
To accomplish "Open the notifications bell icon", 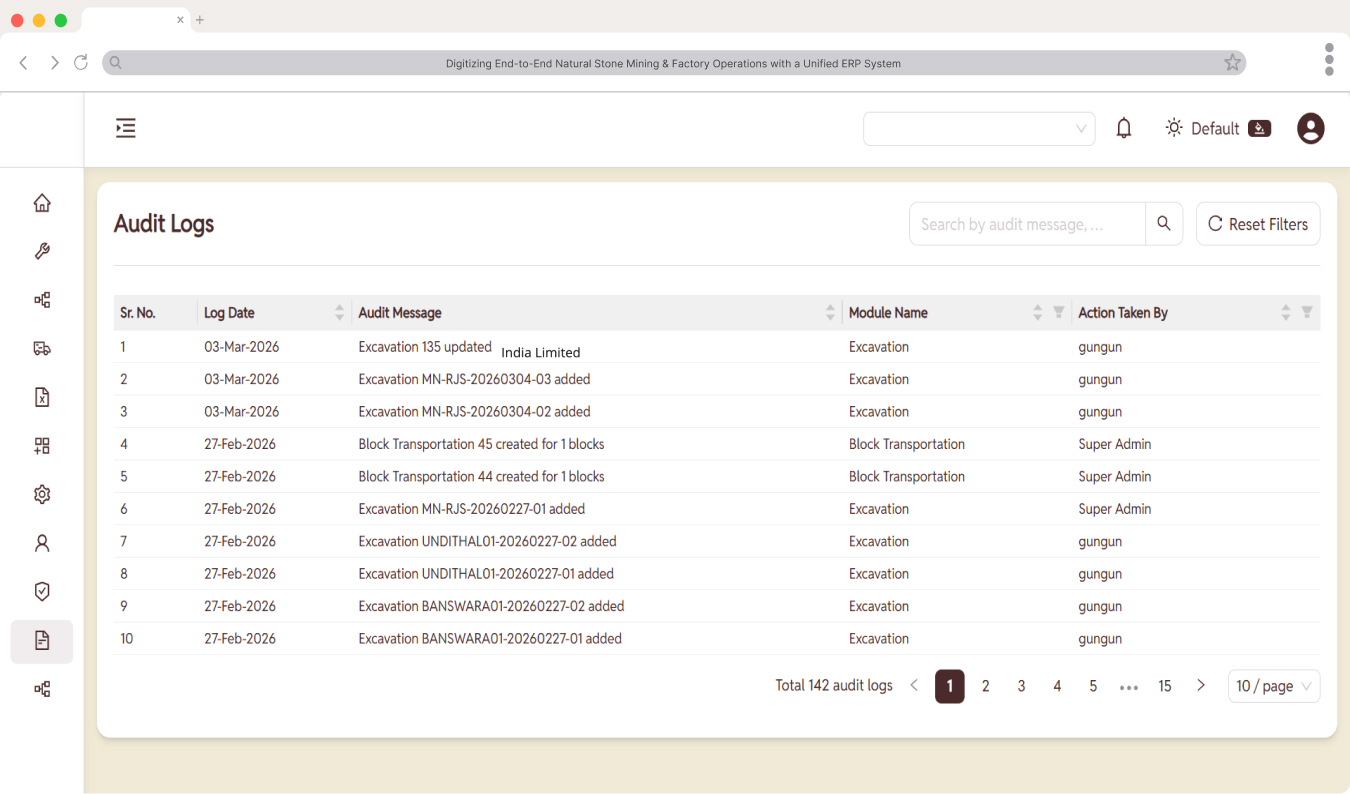I will [1124, 128].
